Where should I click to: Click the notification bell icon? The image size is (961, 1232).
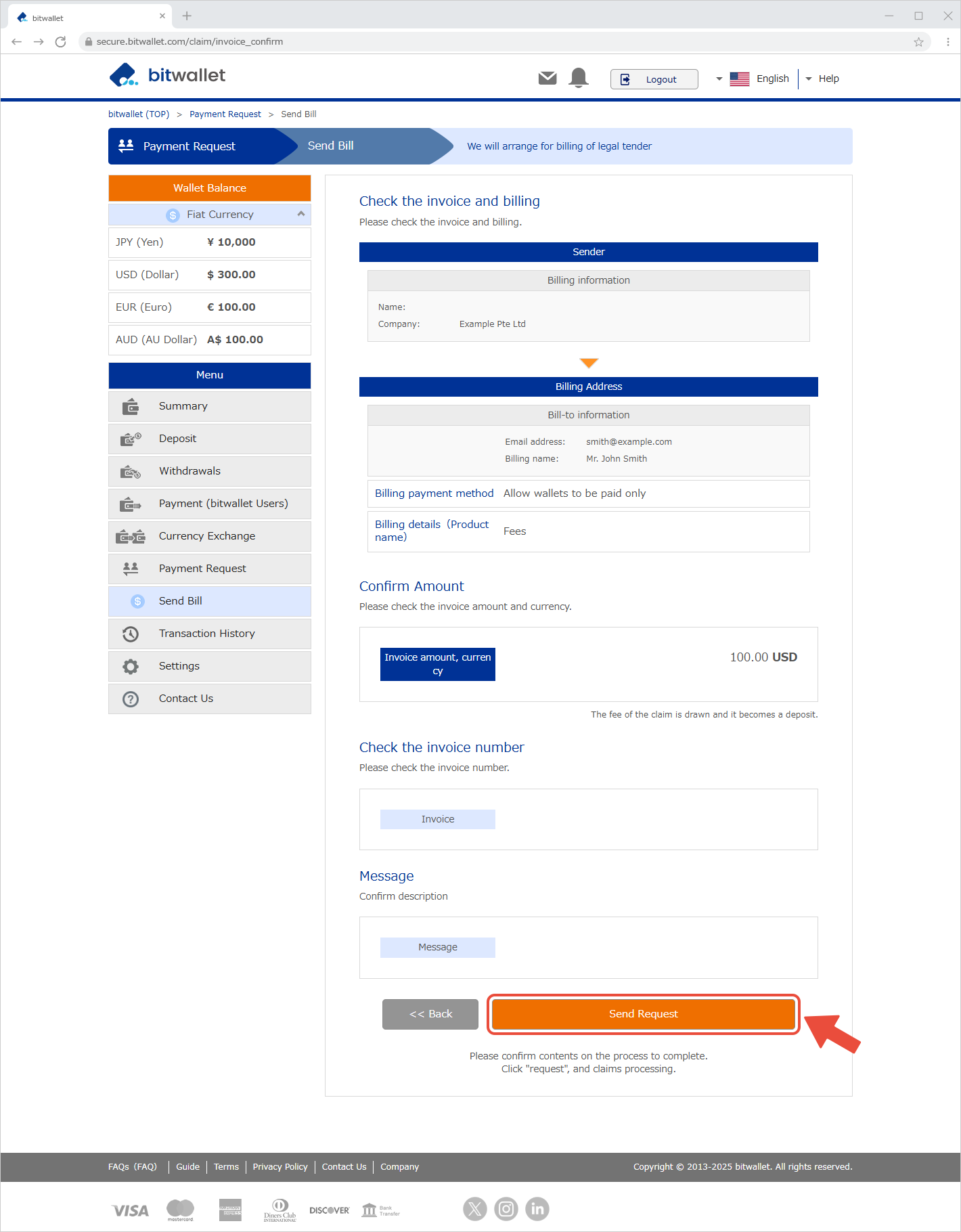pos(579,79)
